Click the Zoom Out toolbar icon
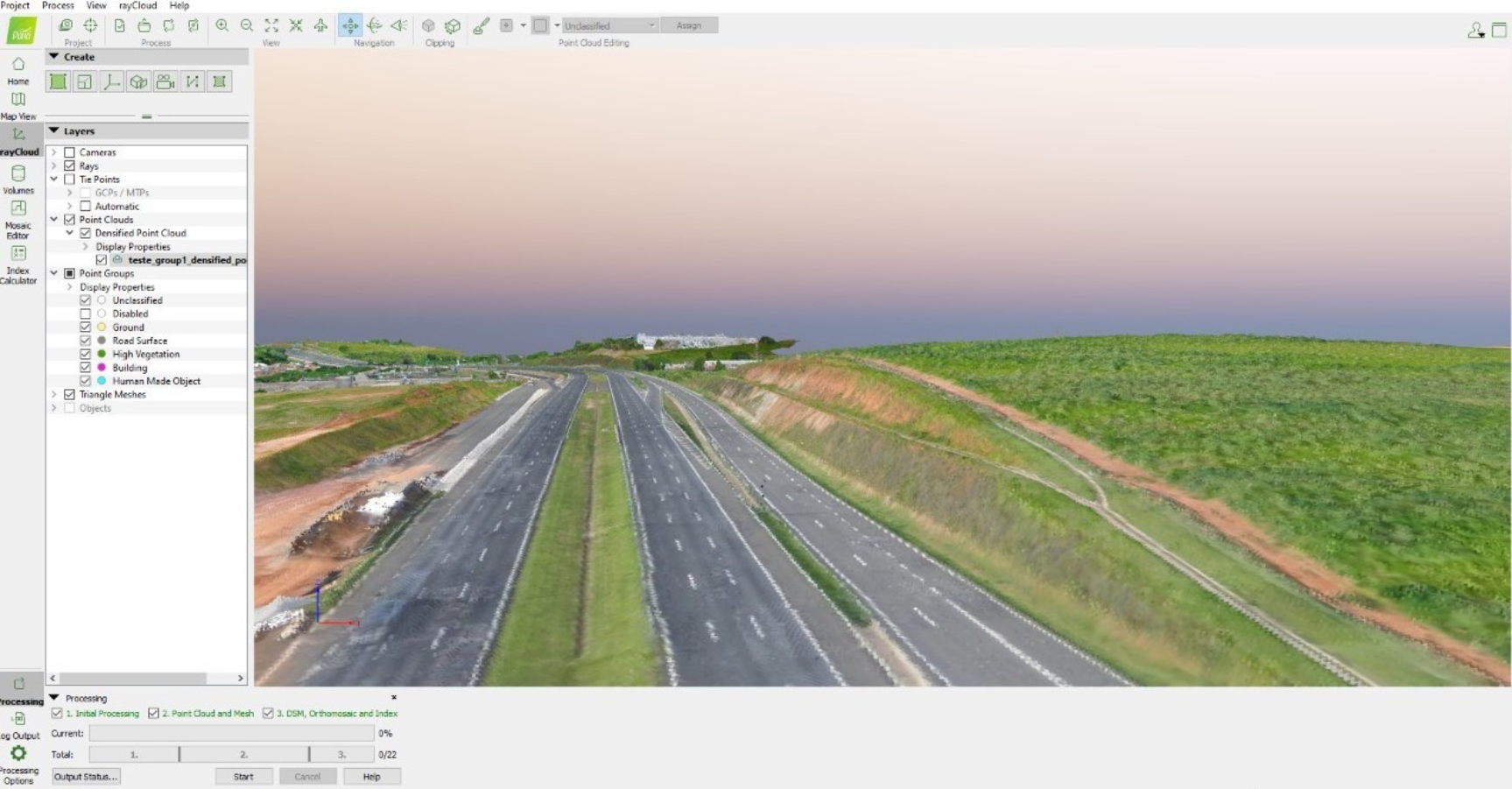 (x=247, y=25)
